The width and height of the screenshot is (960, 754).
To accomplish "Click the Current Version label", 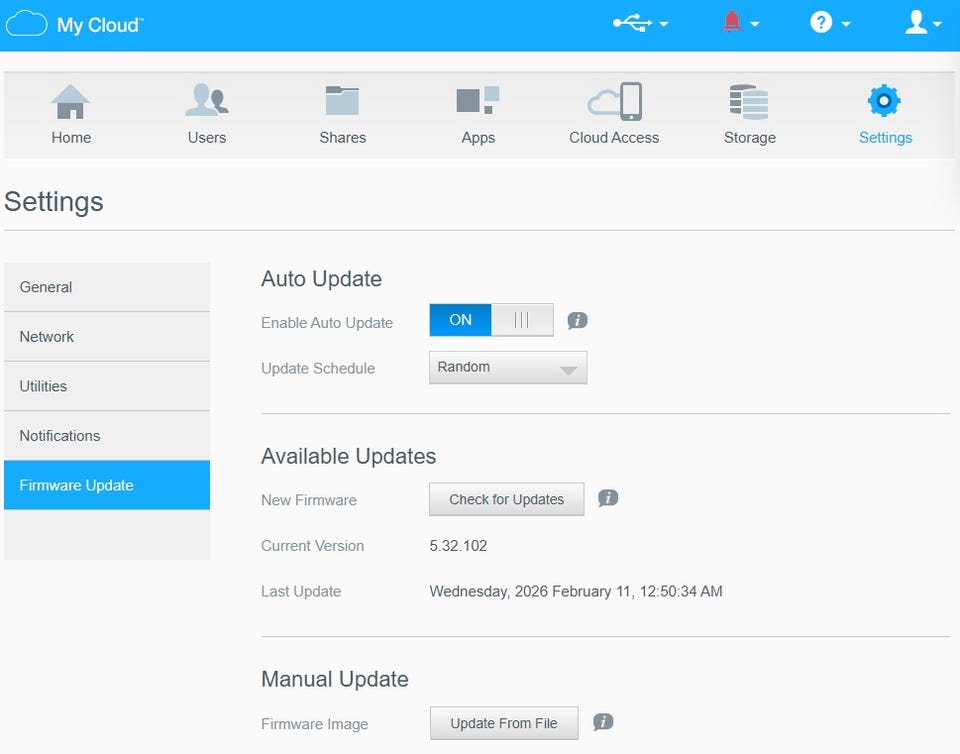I will click(x=312, y=546).
